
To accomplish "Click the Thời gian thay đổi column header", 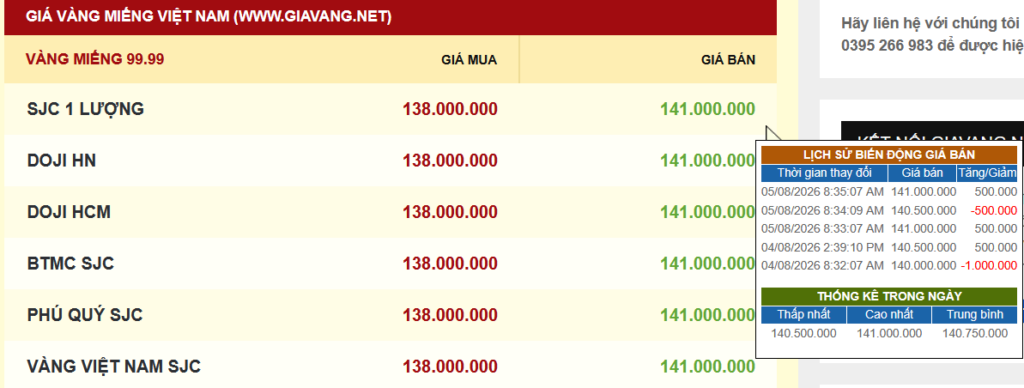I will [824, 173].
